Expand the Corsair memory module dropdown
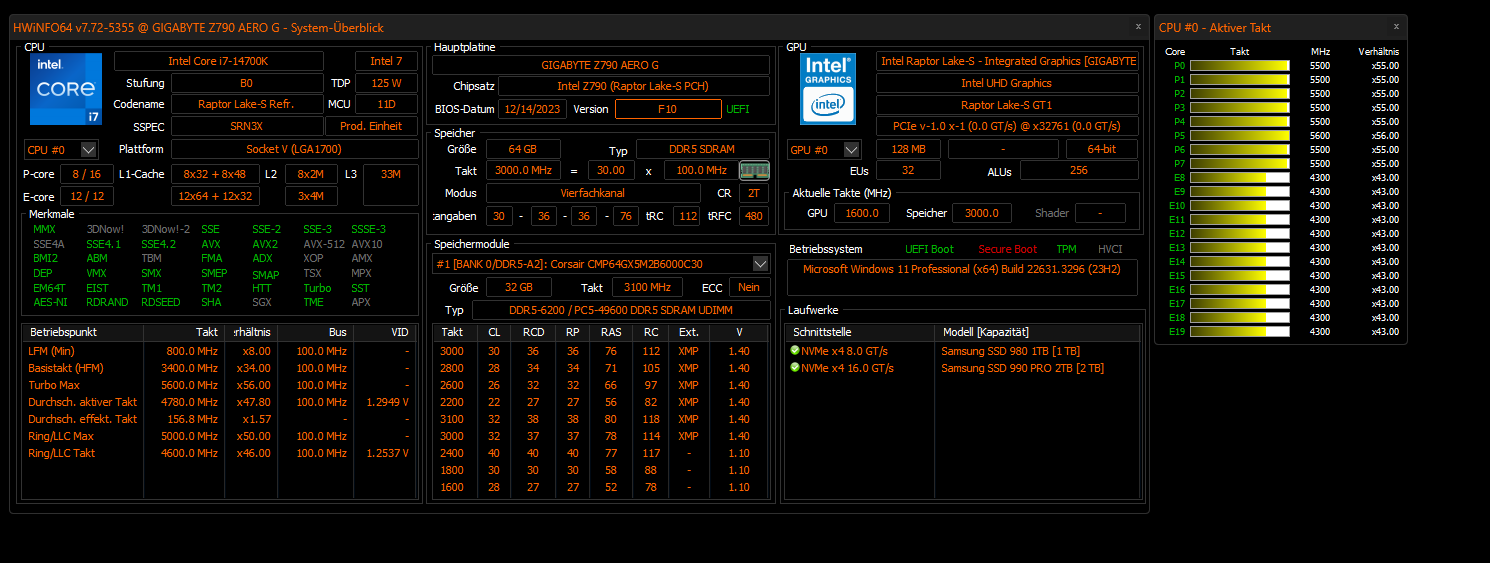 (760, 264)
